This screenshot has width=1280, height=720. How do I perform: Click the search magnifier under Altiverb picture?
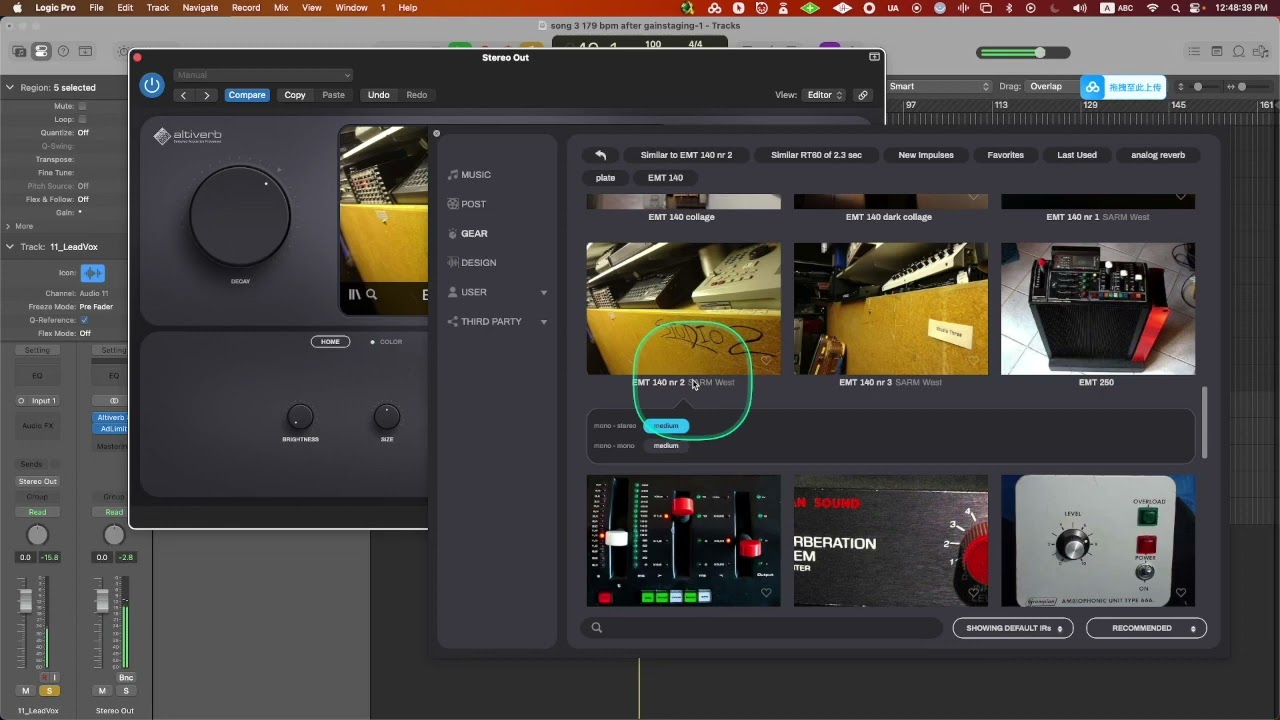tap(372, 294)
